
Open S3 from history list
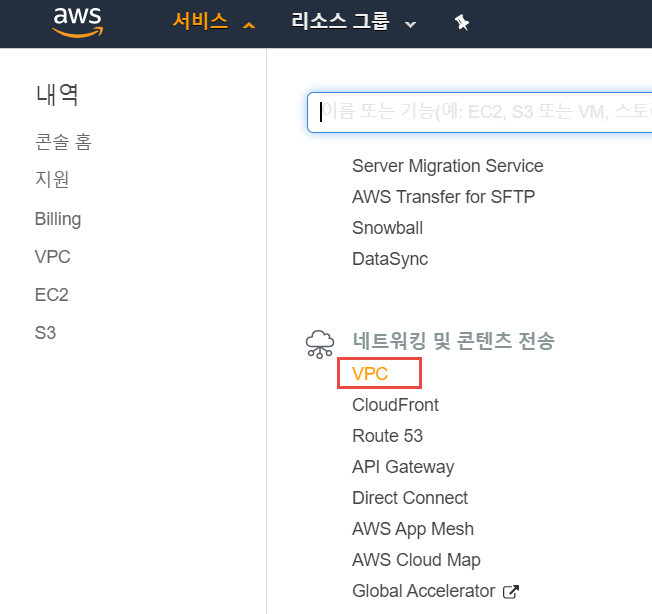pyautogui.click(x=45, y=333)
